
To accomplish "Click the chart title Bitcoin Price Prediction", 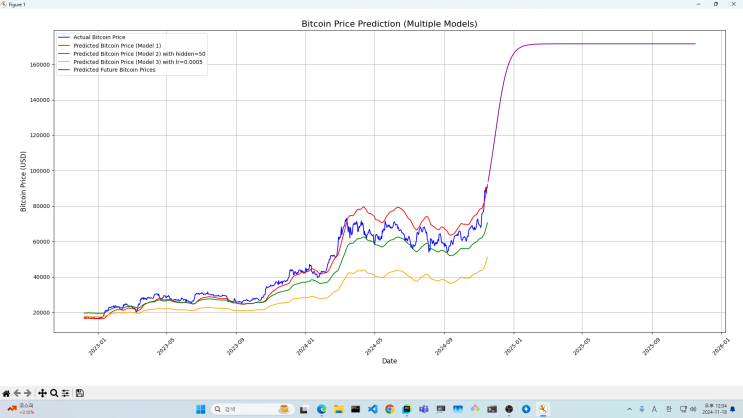I will 389,24.
